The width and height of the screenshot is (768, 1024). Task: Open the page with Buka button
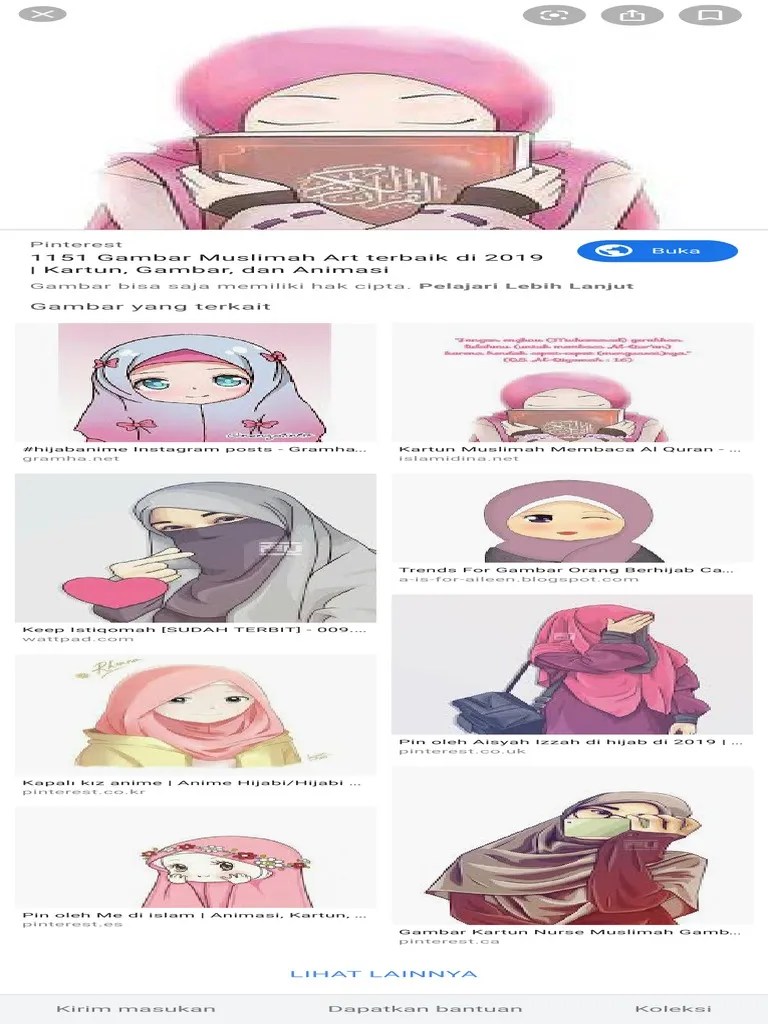click(658, 251)
